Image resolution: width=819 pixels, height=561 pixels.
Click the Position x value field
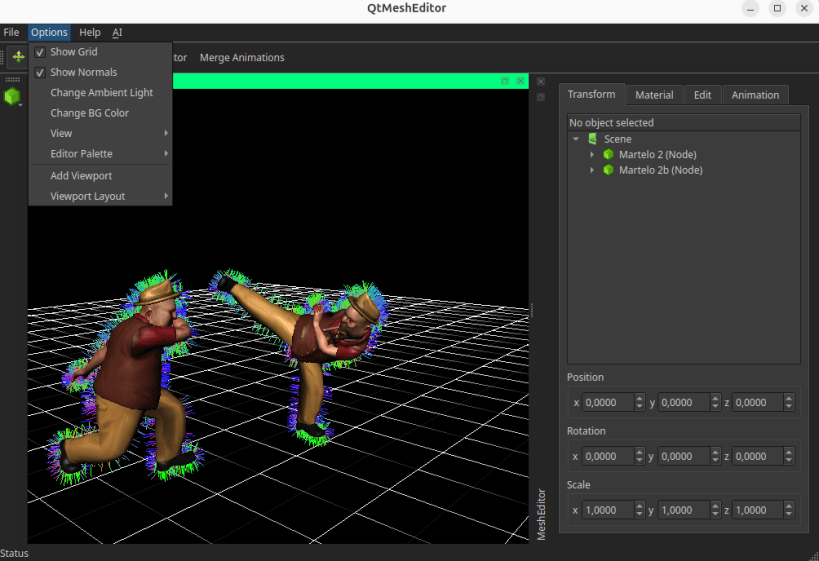point(607,402)
